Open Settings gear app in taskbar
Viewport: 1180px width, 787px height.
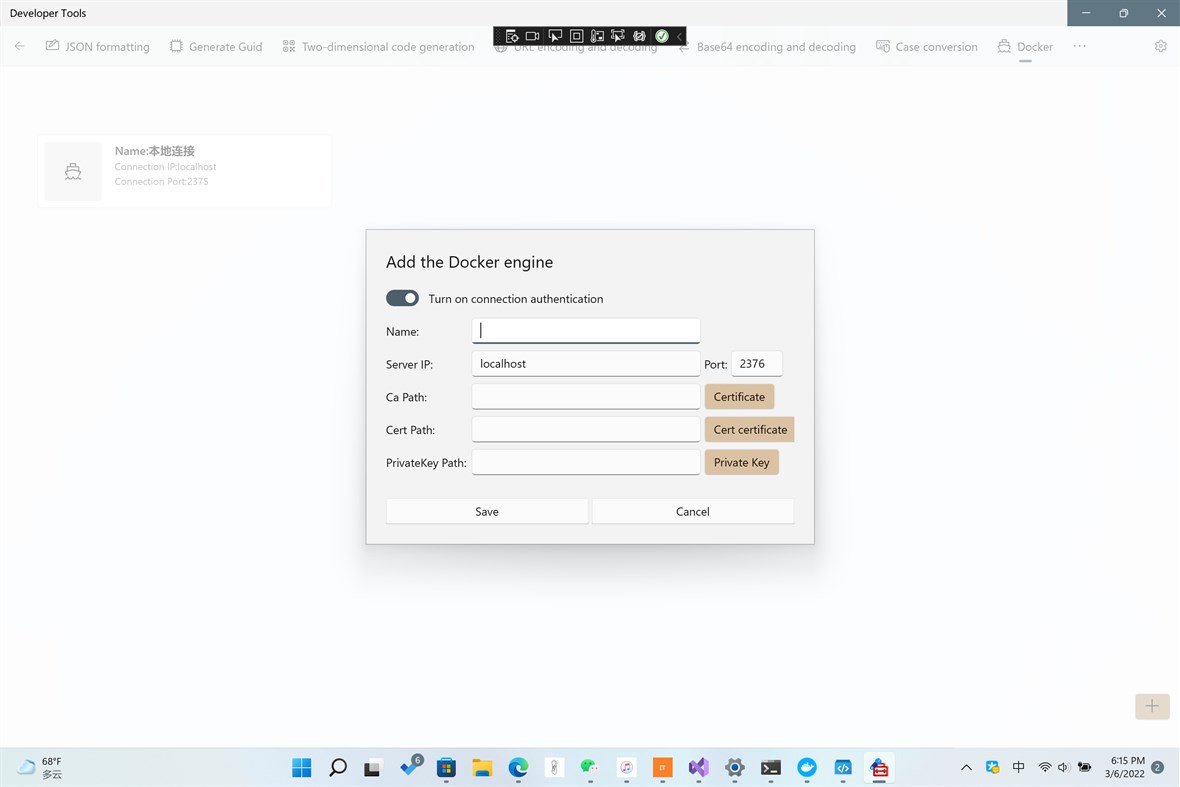pyautogui.click(x=734, y=767)
